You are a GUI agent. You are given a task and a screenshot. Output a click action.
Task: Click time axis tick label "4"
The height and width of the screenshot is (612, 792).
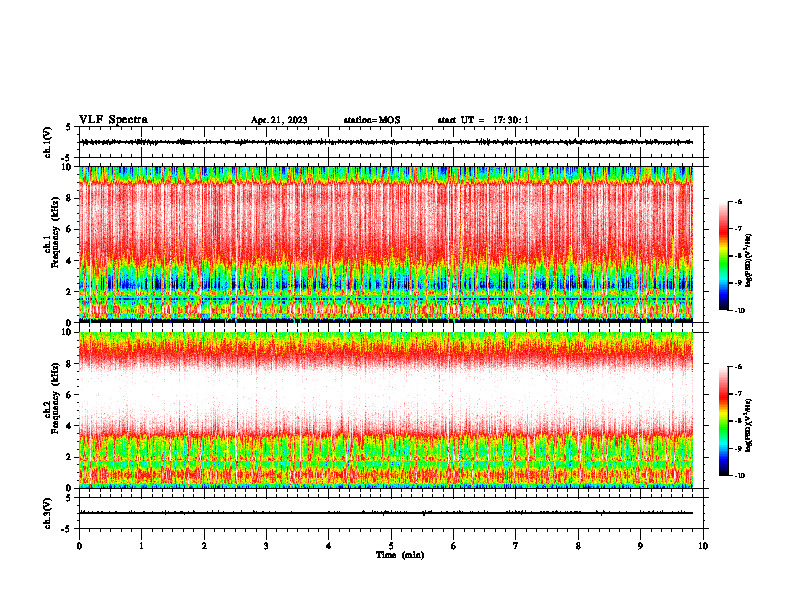329,546
